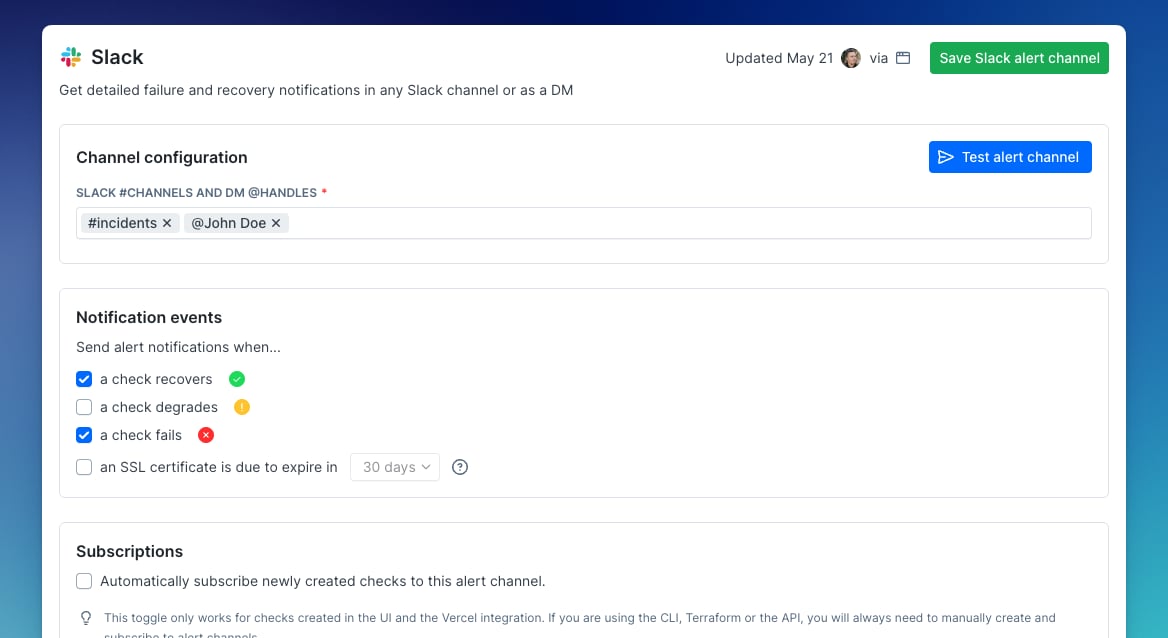This screenshot has height=638, width=1168.
Task: Click the 'Updated May 21' text
Action: click(779, 58)
